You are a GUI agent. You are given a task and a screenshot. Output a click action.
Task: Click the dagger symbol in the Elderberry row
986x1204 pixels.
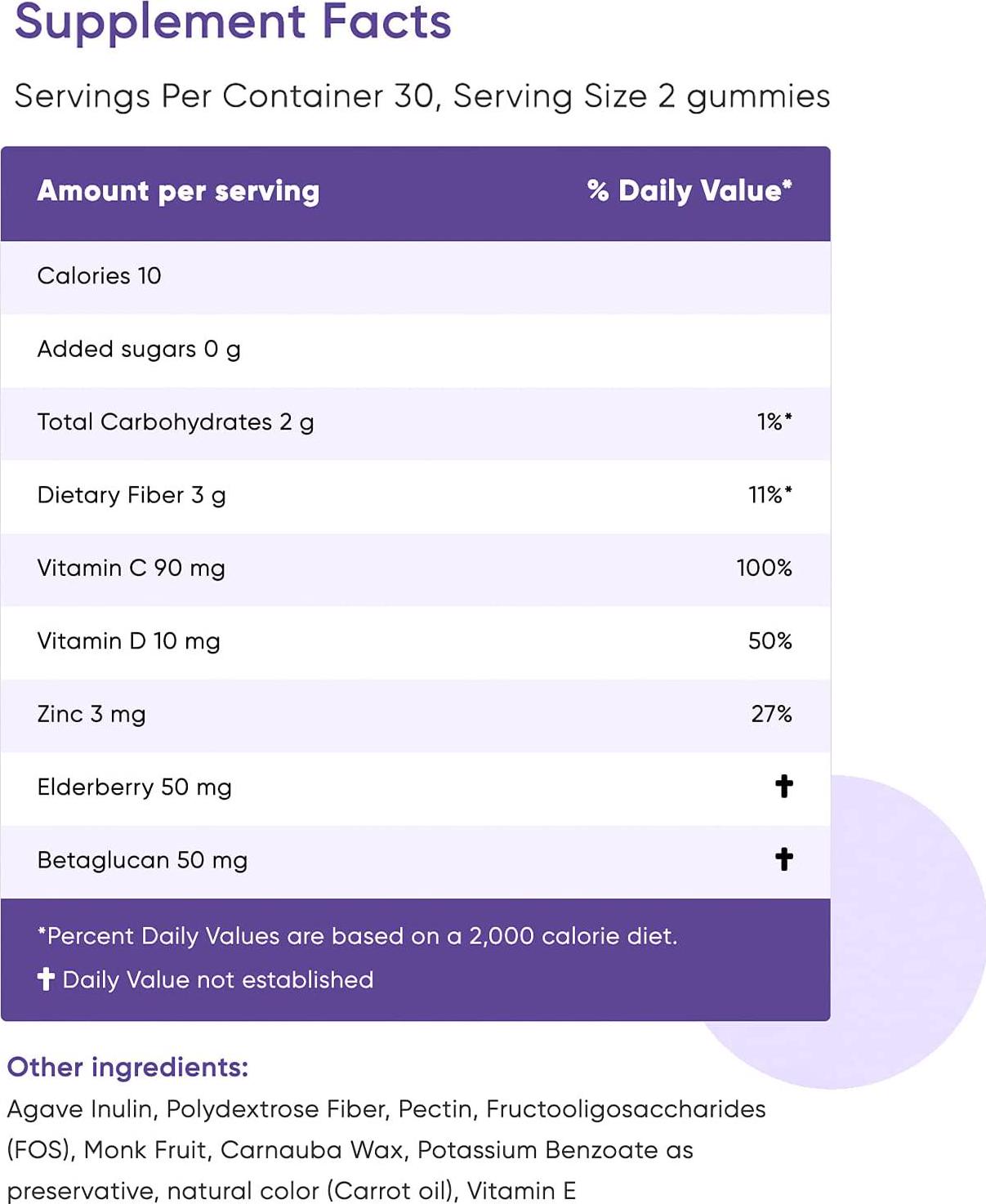(x=783, y=787)
